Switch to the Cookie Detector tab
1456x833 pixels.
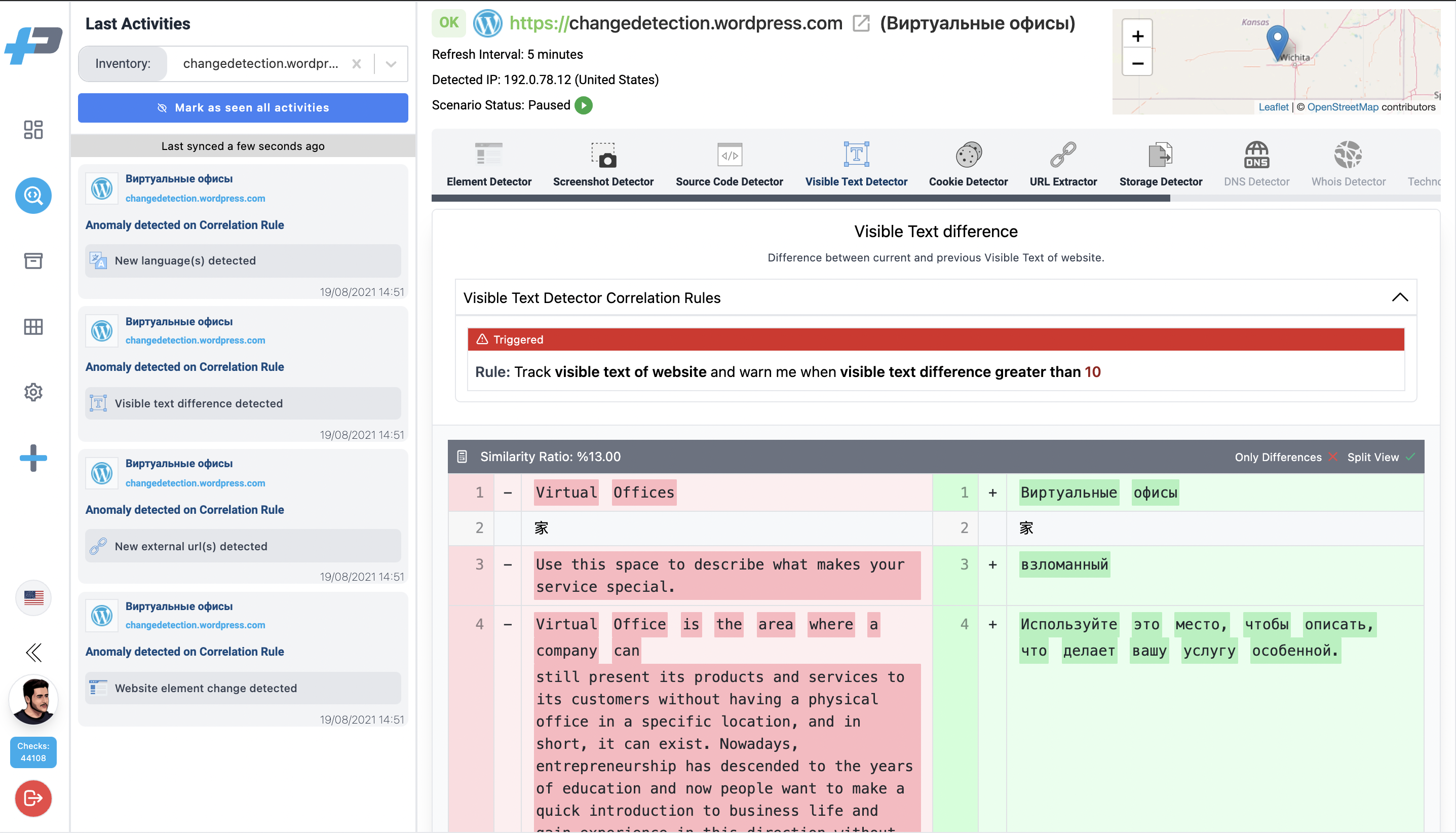tap(968, 164)
